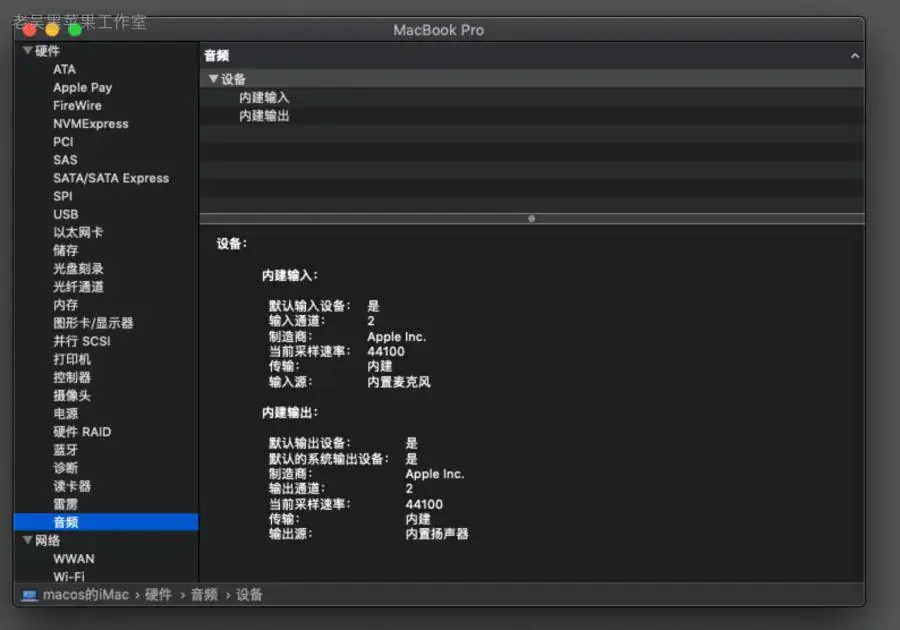Collapse the 硬件 hardware category
Viewport: 900px width, 630px height.
point(27,50)
